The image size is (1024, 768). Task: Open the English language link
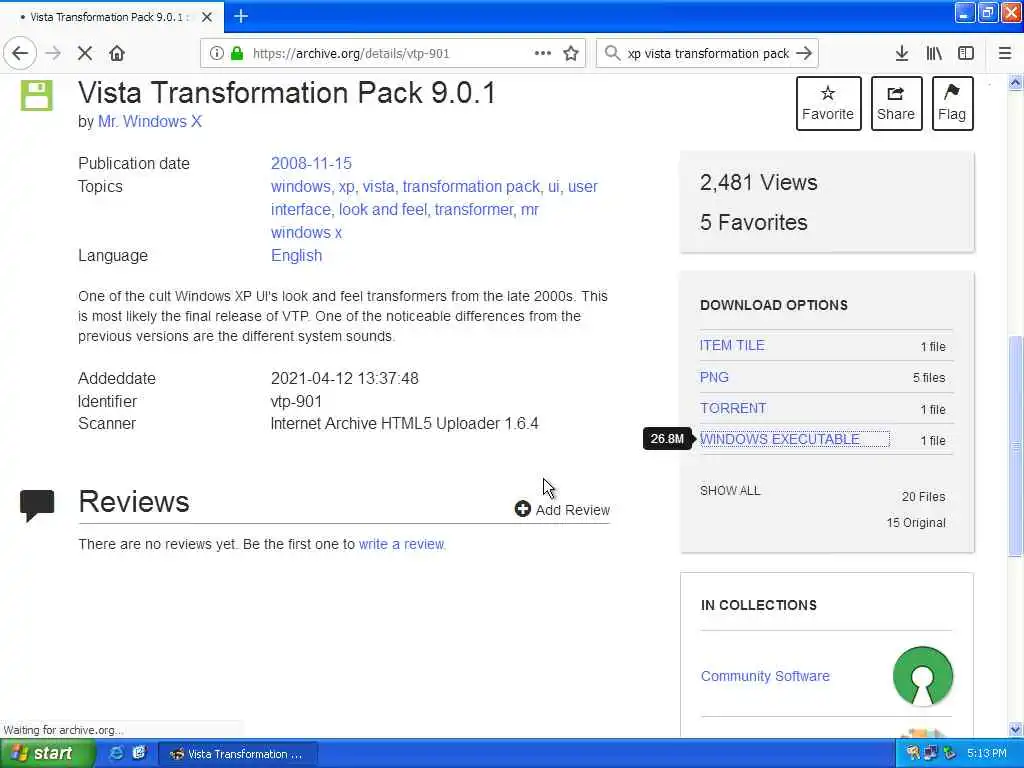[x=296, y=255]
